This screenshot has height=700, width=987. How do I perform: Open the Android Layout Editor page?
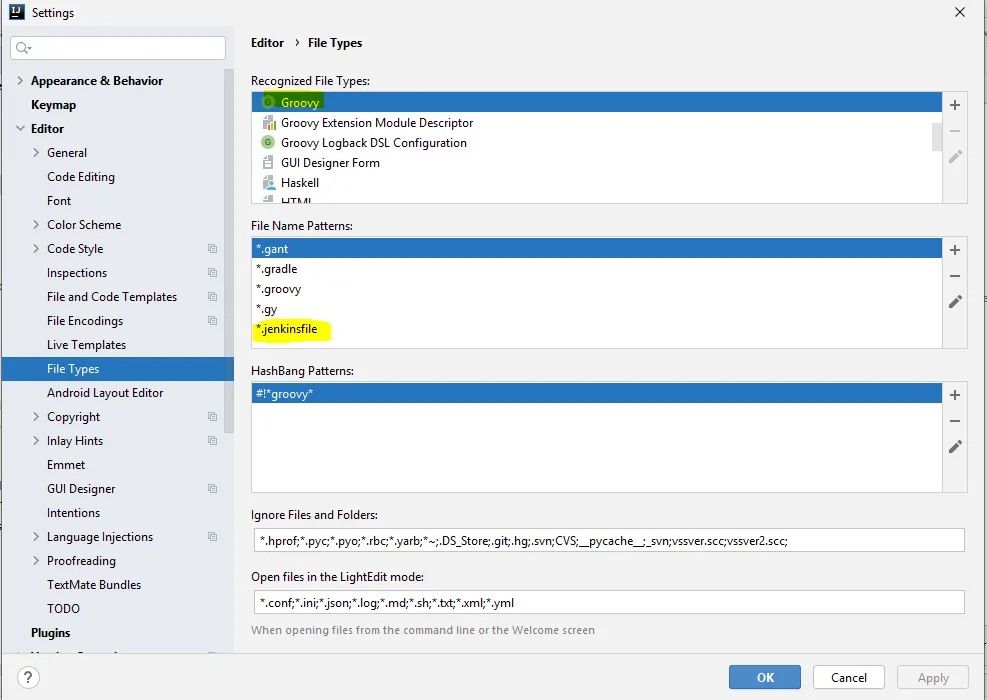[105, 393]
